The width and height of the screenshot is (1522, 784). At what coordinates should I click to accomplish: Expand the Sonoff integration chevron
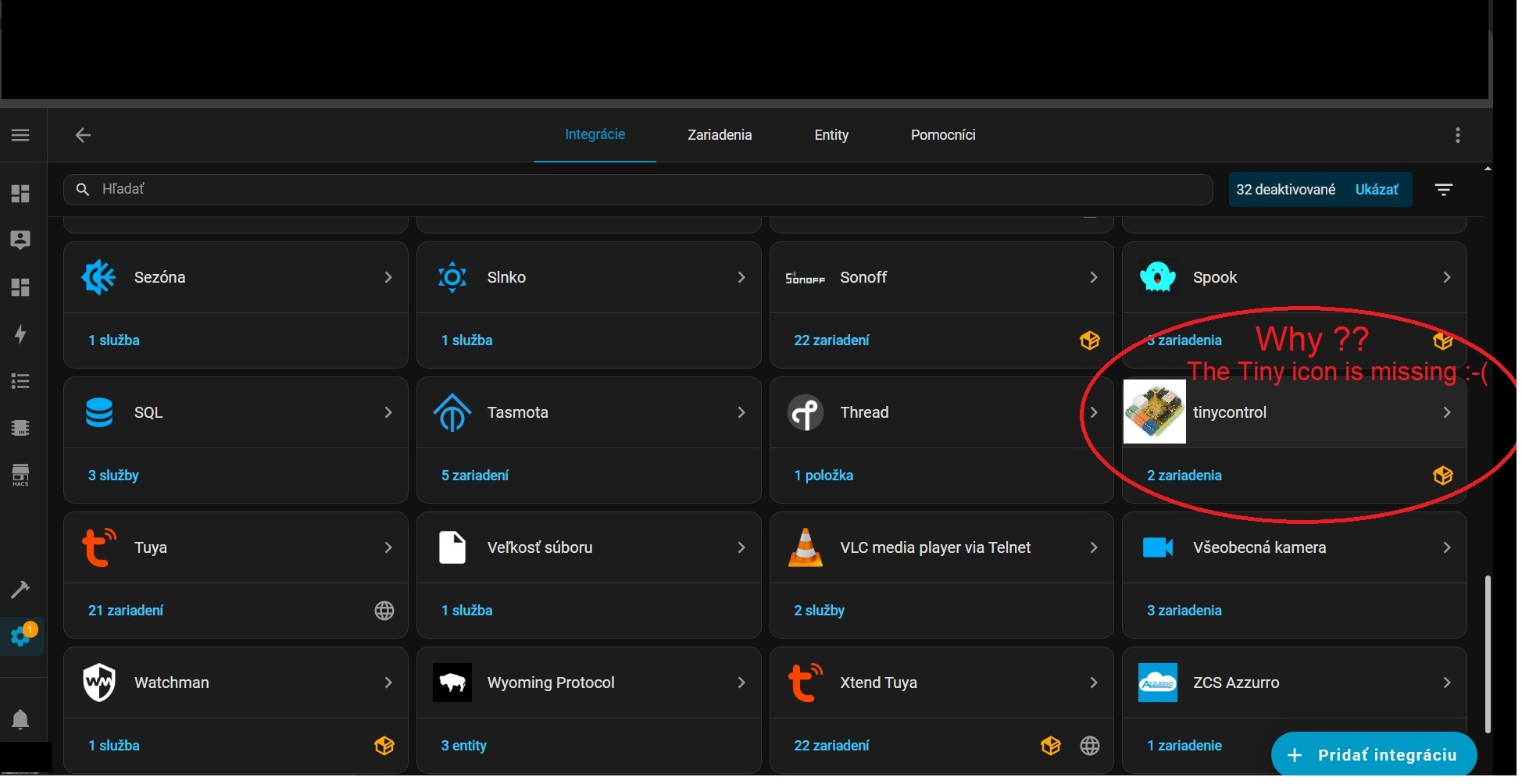(1093, 277)
